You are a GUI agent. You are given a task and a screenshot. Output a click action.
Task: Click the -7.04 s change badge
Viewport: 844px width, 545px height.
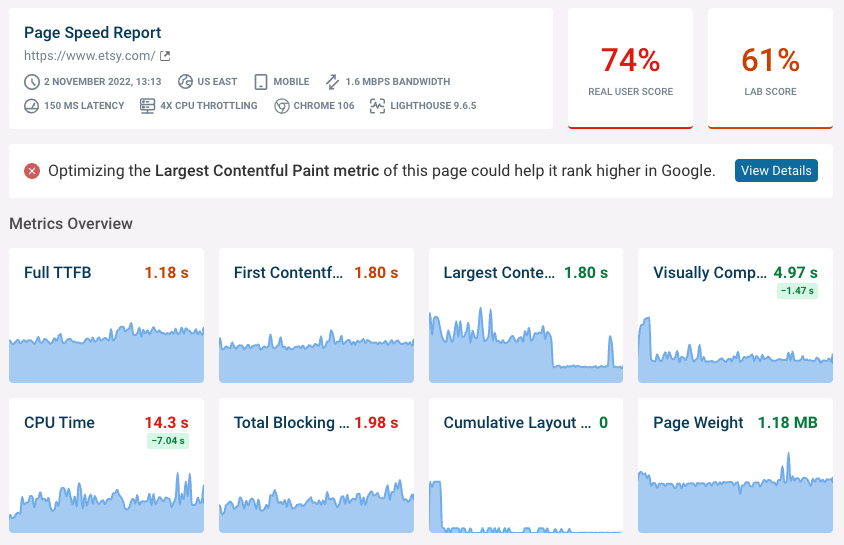click(168, 441)
